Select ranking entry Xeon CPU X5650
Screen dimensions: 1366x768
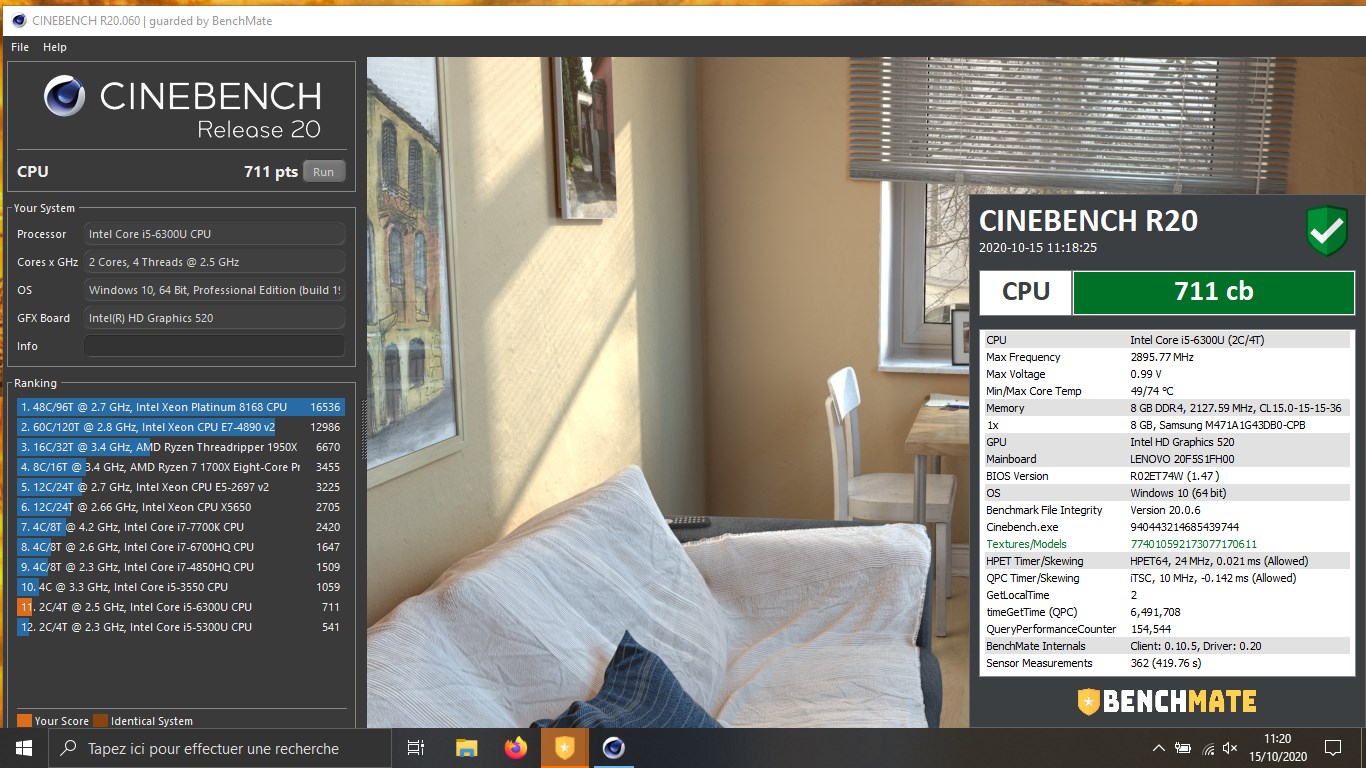(180, 507)
